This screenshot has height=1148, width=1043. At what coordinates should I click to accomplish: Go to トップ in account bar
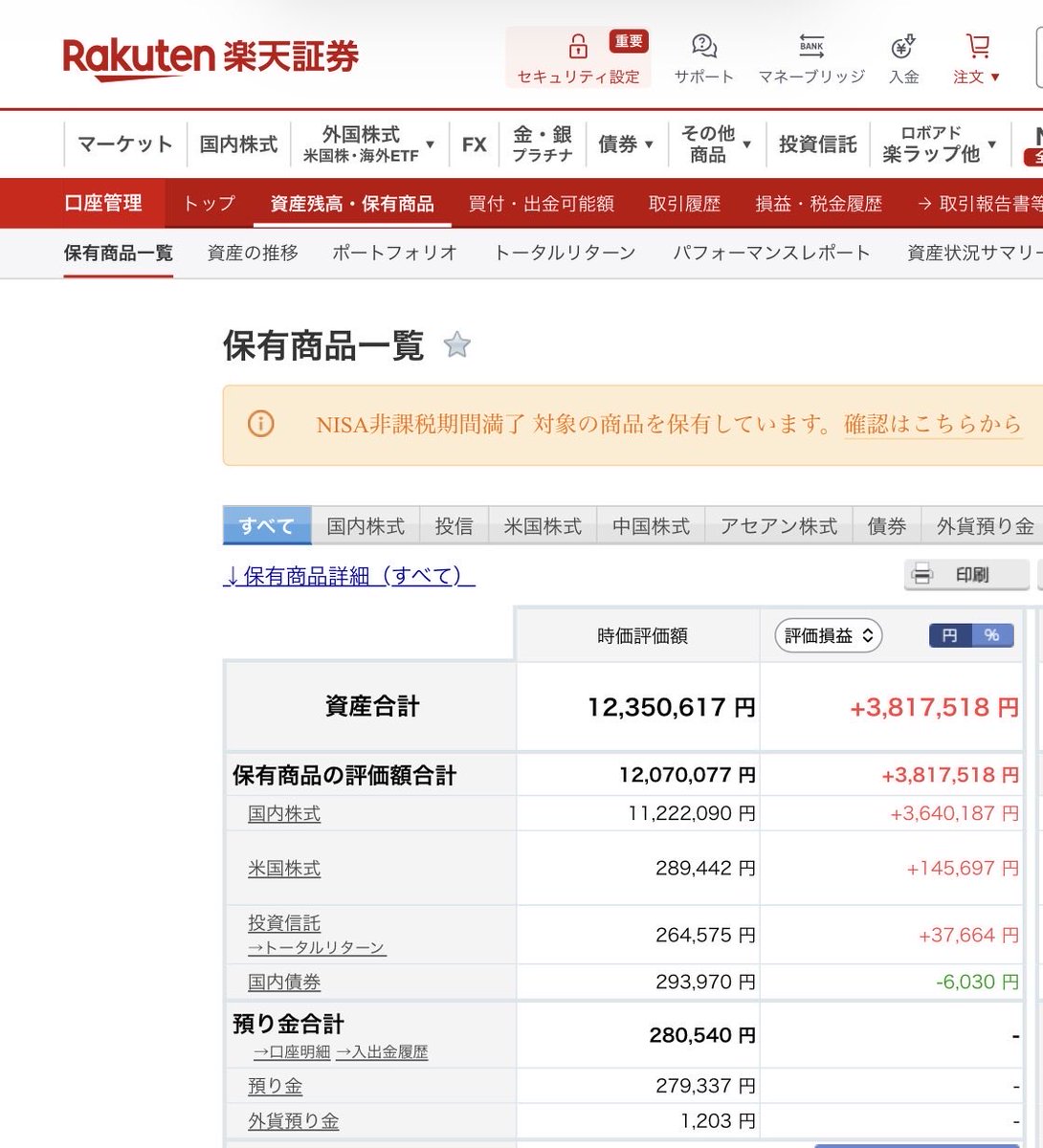coord(209,204)
